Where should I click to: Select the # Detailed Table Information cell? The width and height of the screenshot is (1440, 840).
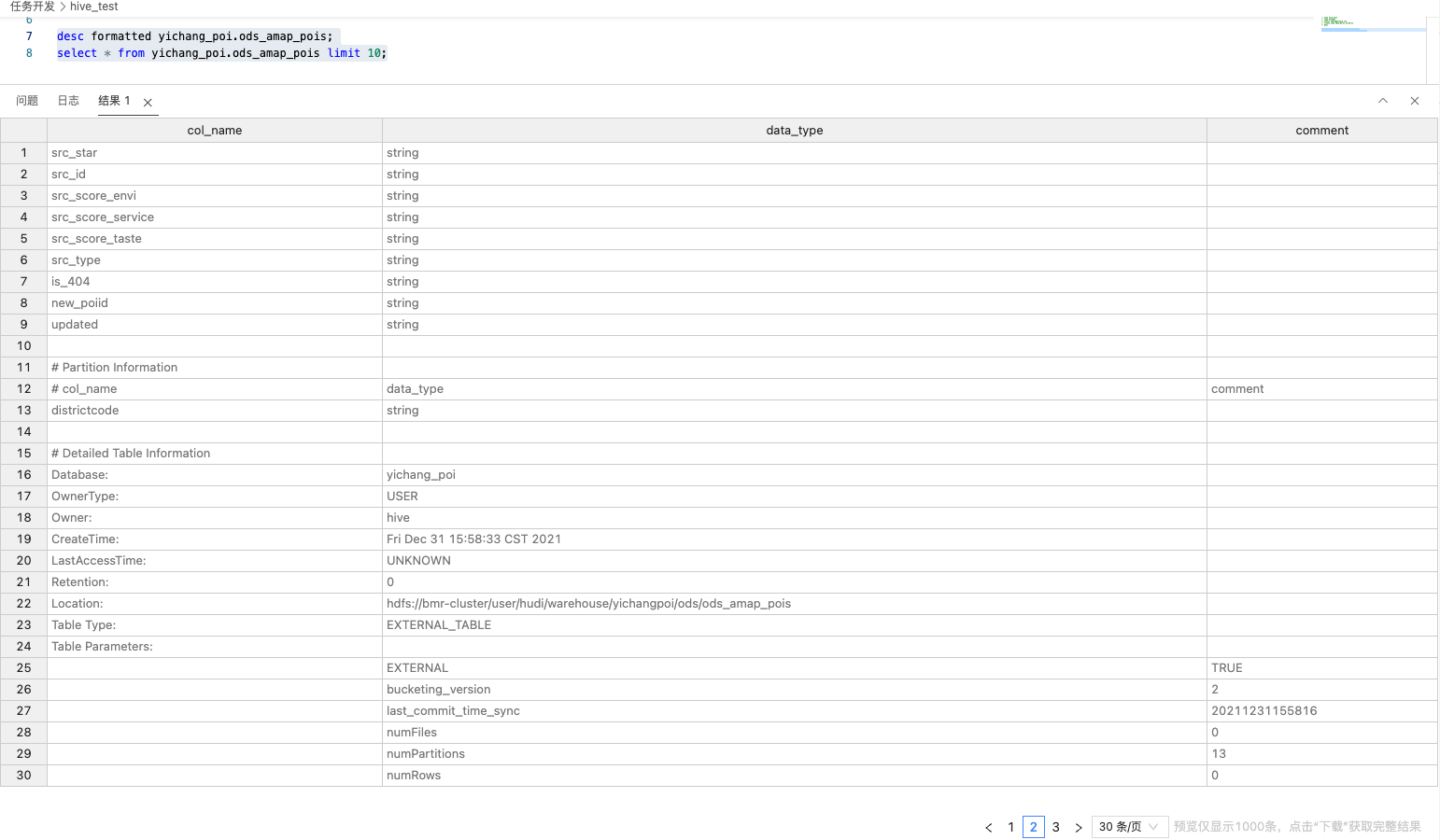[x=215, y=454]
